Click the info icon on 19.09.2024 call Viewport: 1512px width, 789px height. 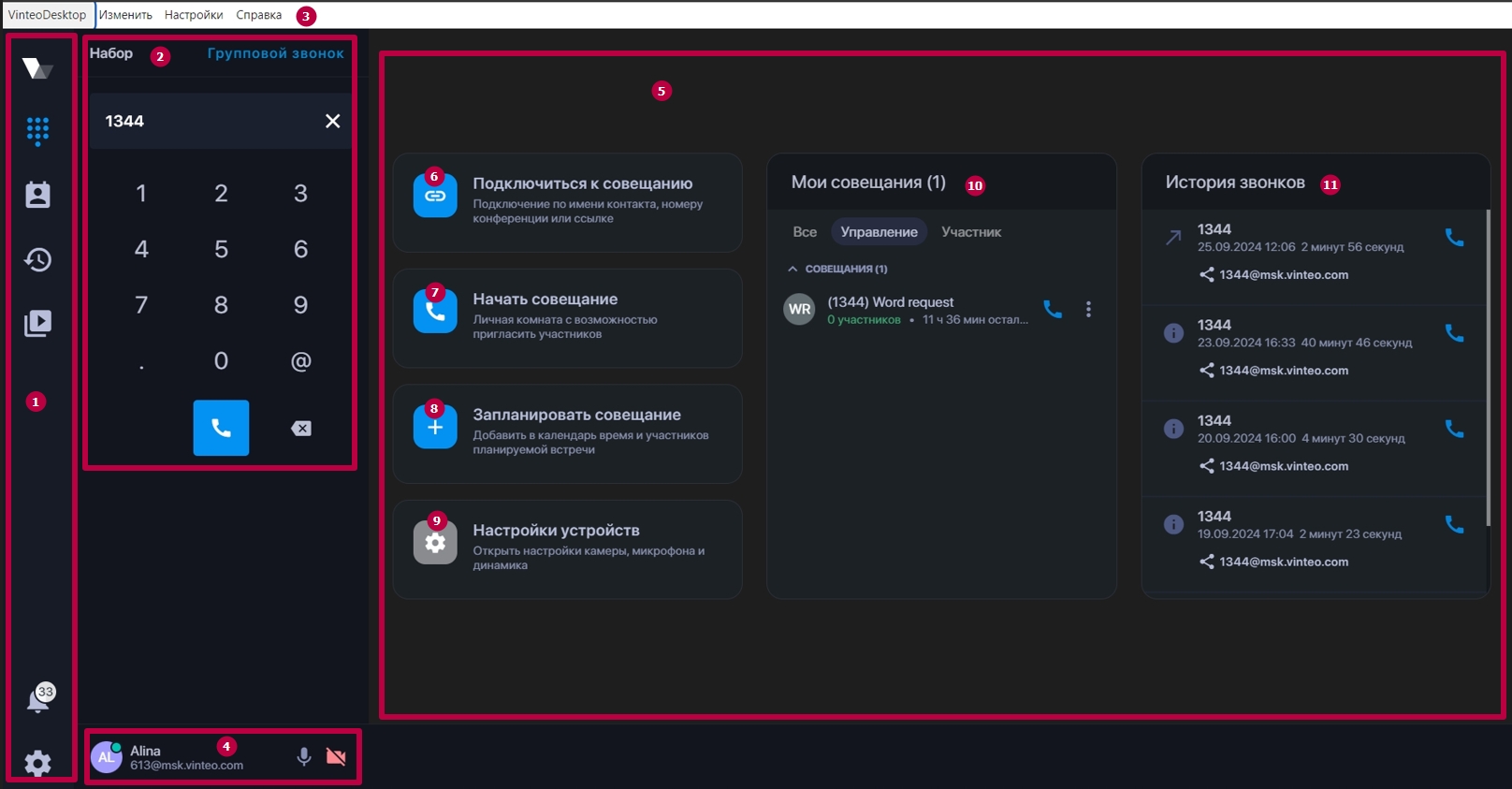click(x=1173, y=524)
